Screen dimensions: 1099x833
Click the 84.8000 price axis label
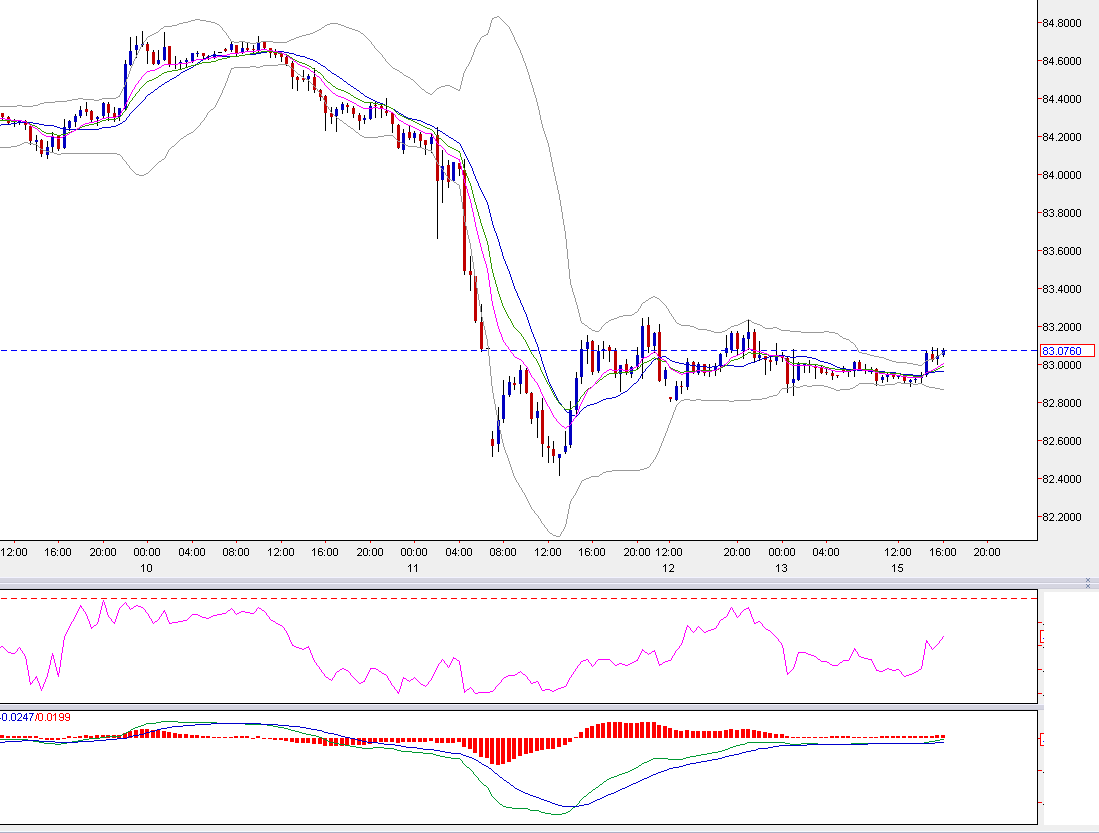1062,23
